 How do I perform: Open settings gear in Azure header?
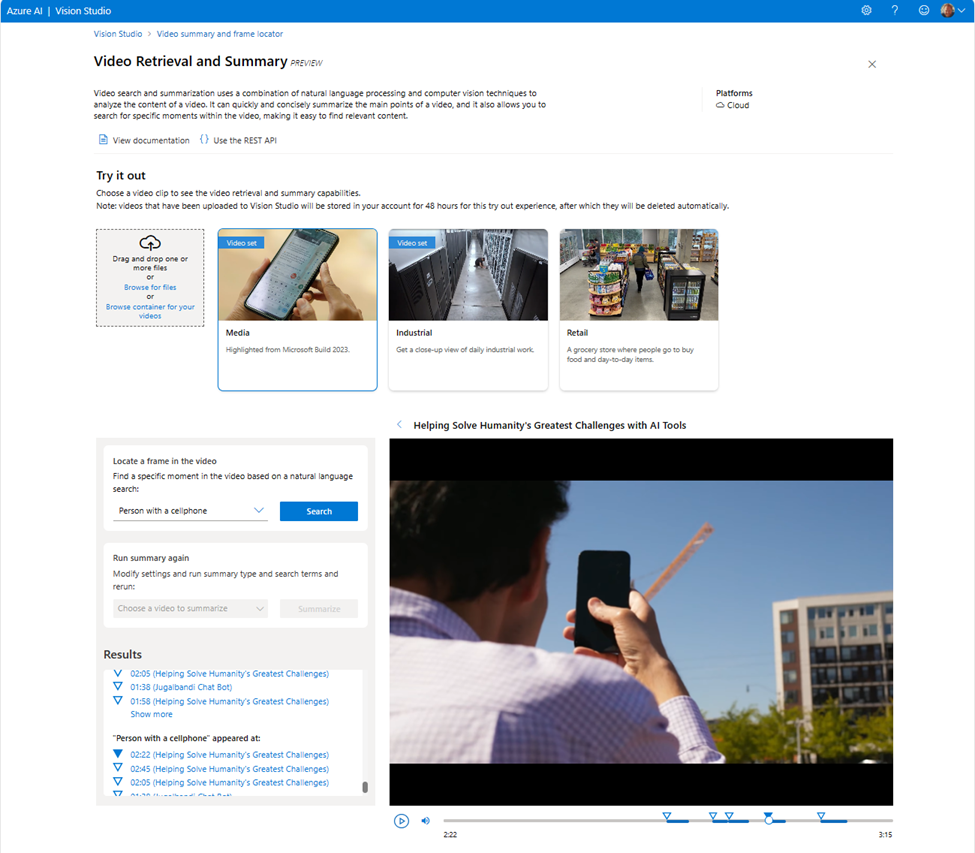[x=866, y=11]
